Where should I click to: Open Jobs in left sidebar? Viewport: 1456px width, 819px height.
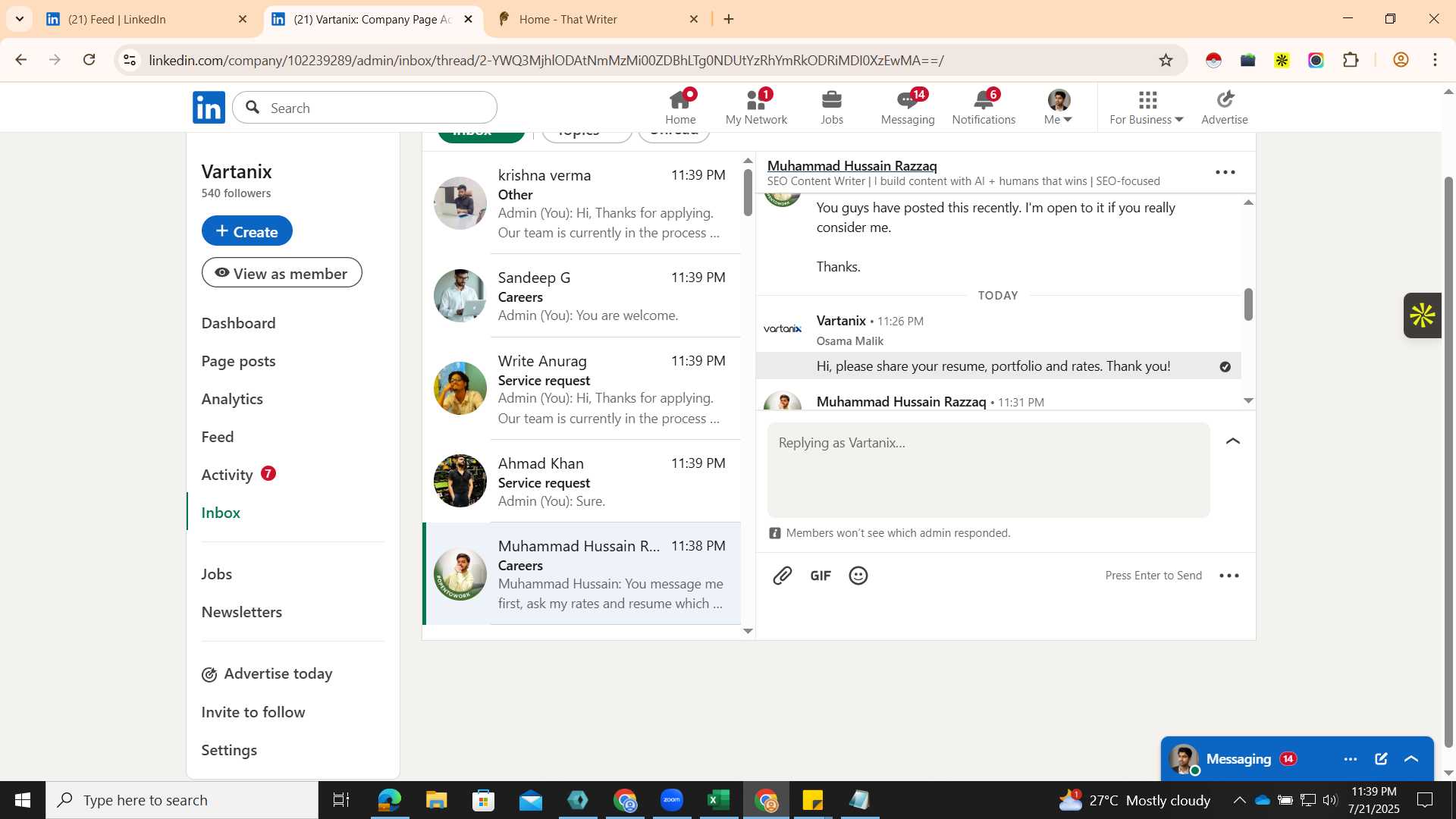click(x=217, y=574)
